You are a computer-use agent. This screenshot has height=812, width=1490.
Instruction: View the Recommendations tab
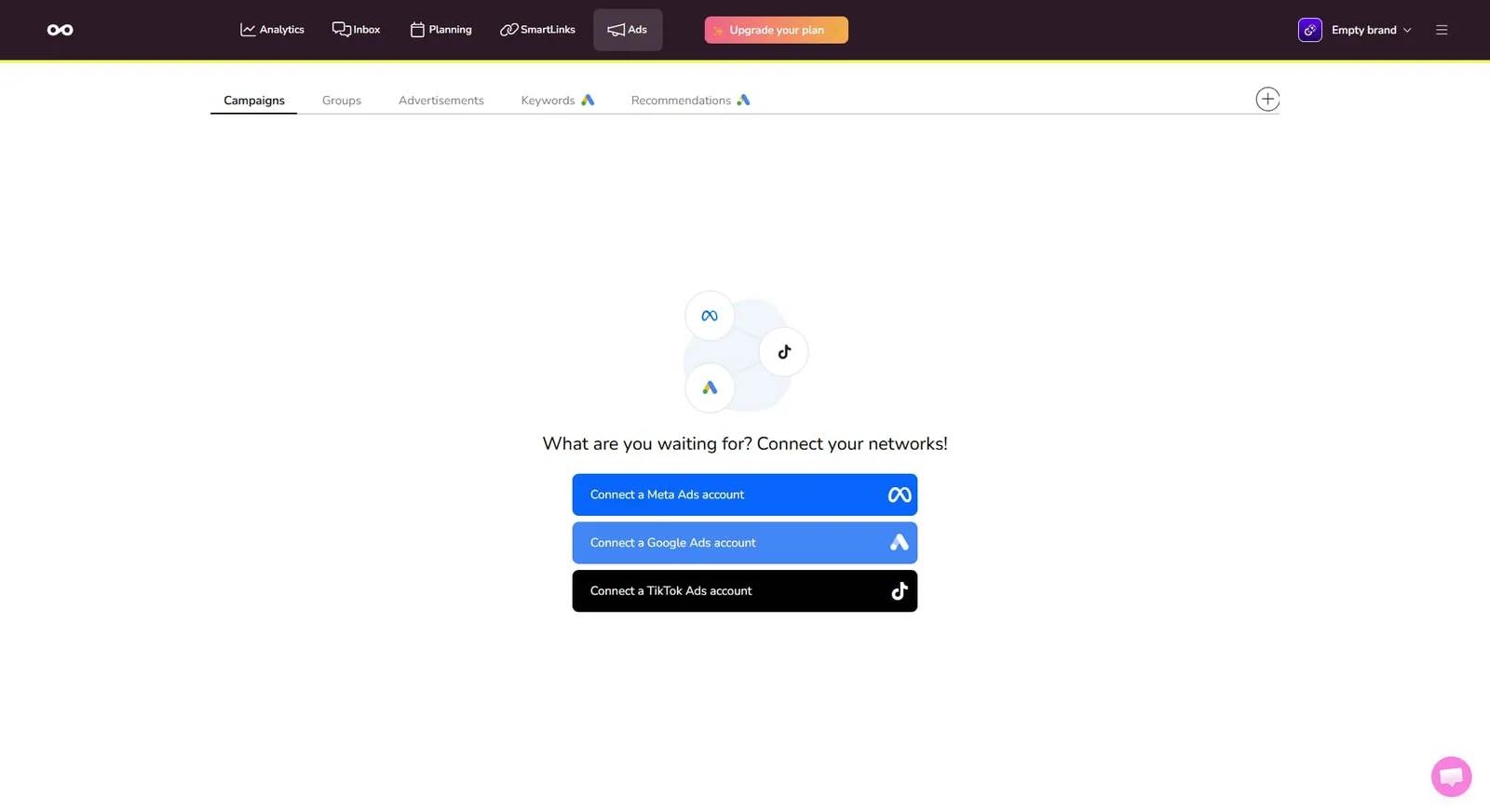[689, 101]
